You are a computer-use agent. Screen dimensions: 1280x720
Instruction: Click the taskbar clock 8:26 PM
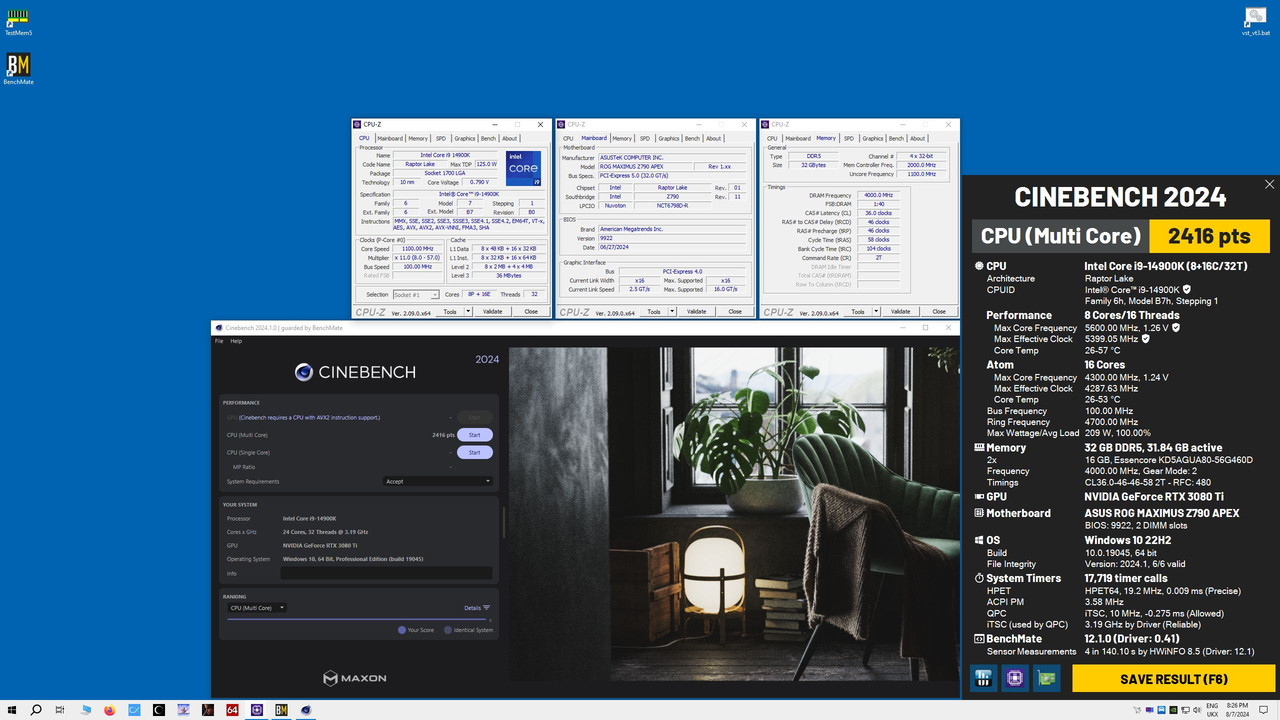(x=1237, y=706)
